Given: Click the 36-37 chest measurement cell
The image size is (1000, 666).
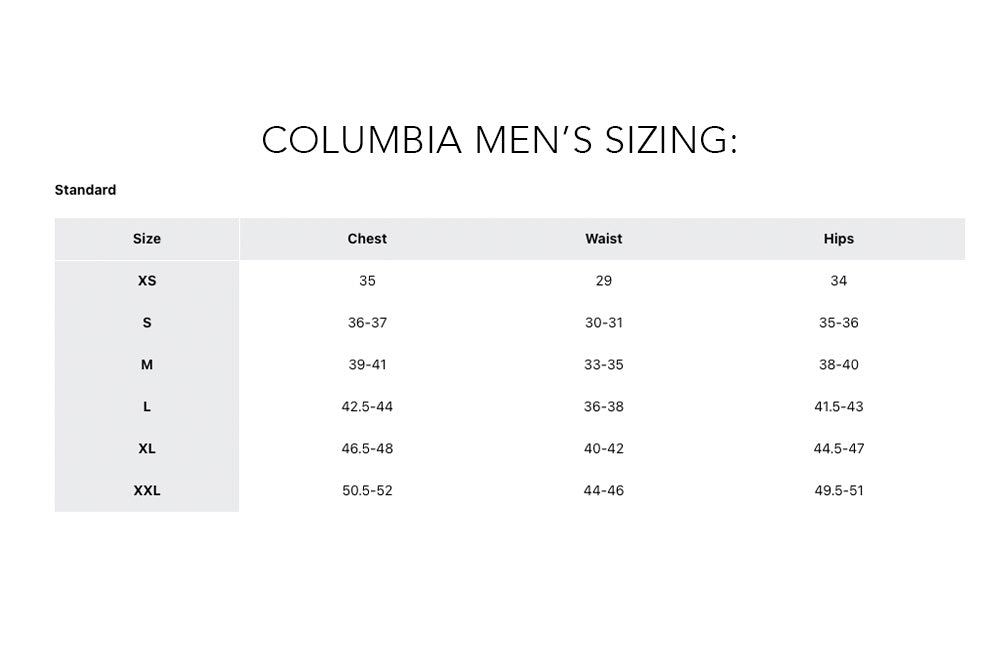Looking at the screenshot, I should [x=367, y=323].
